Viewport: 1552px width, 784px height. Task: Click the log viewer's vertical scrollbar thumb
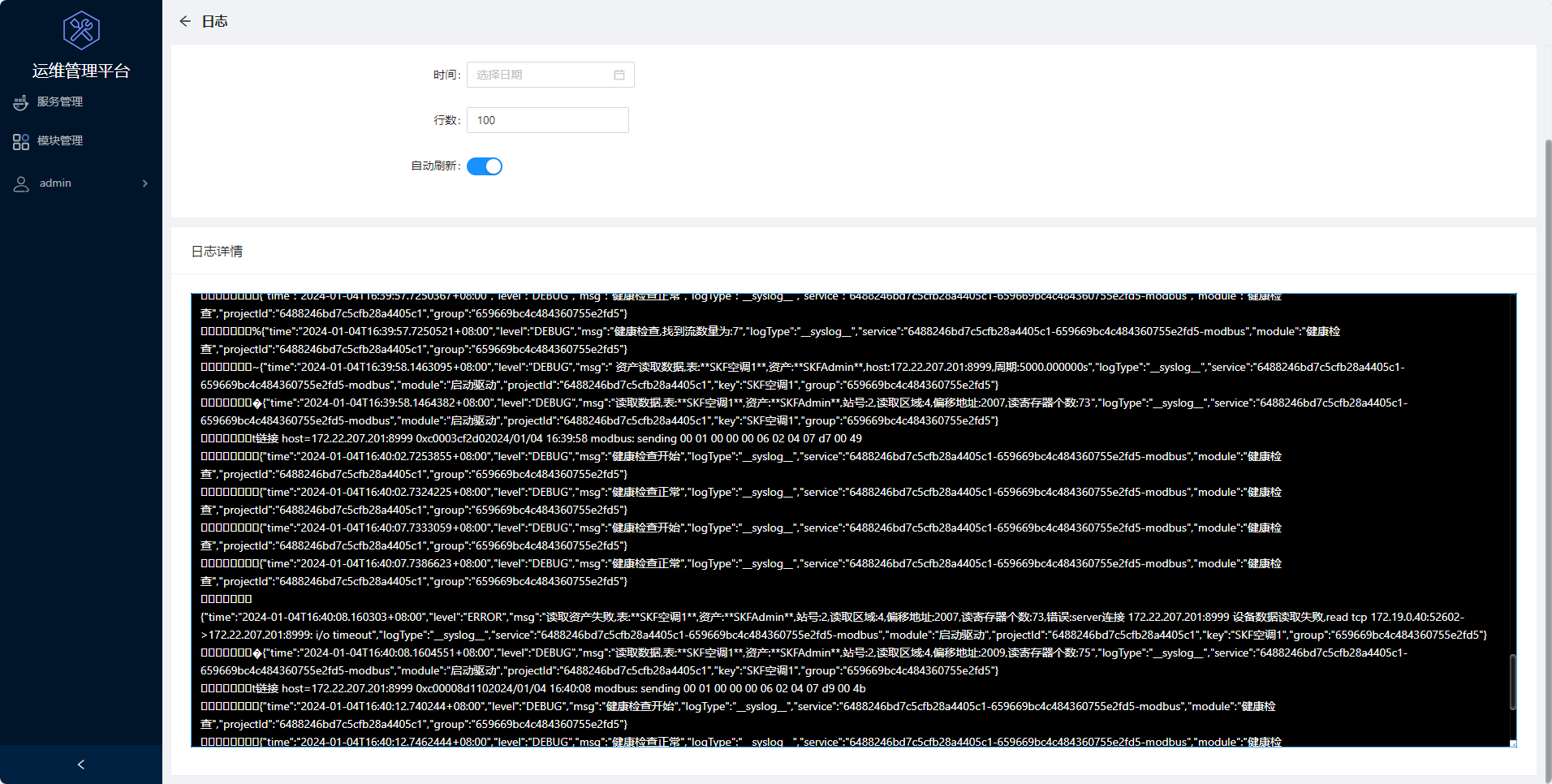1512,682
